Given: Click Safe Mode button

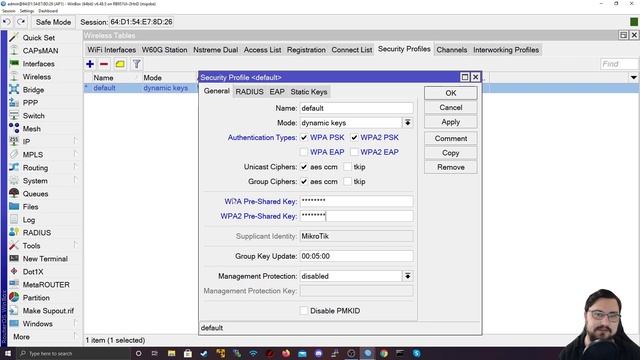Looking at the screenshot, I should point(53,22).
